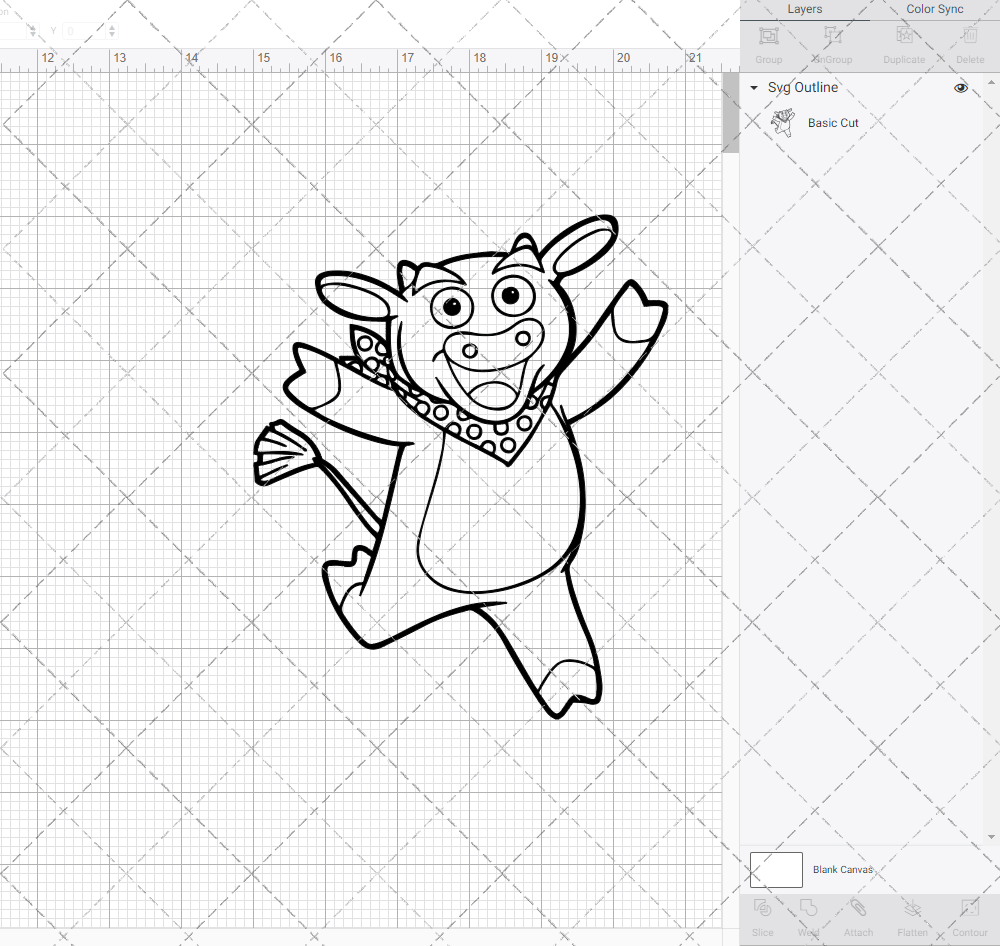This screenshot has height=946, width=1000.
Task: Select the Flatten tool
Action: click(912, 915)
